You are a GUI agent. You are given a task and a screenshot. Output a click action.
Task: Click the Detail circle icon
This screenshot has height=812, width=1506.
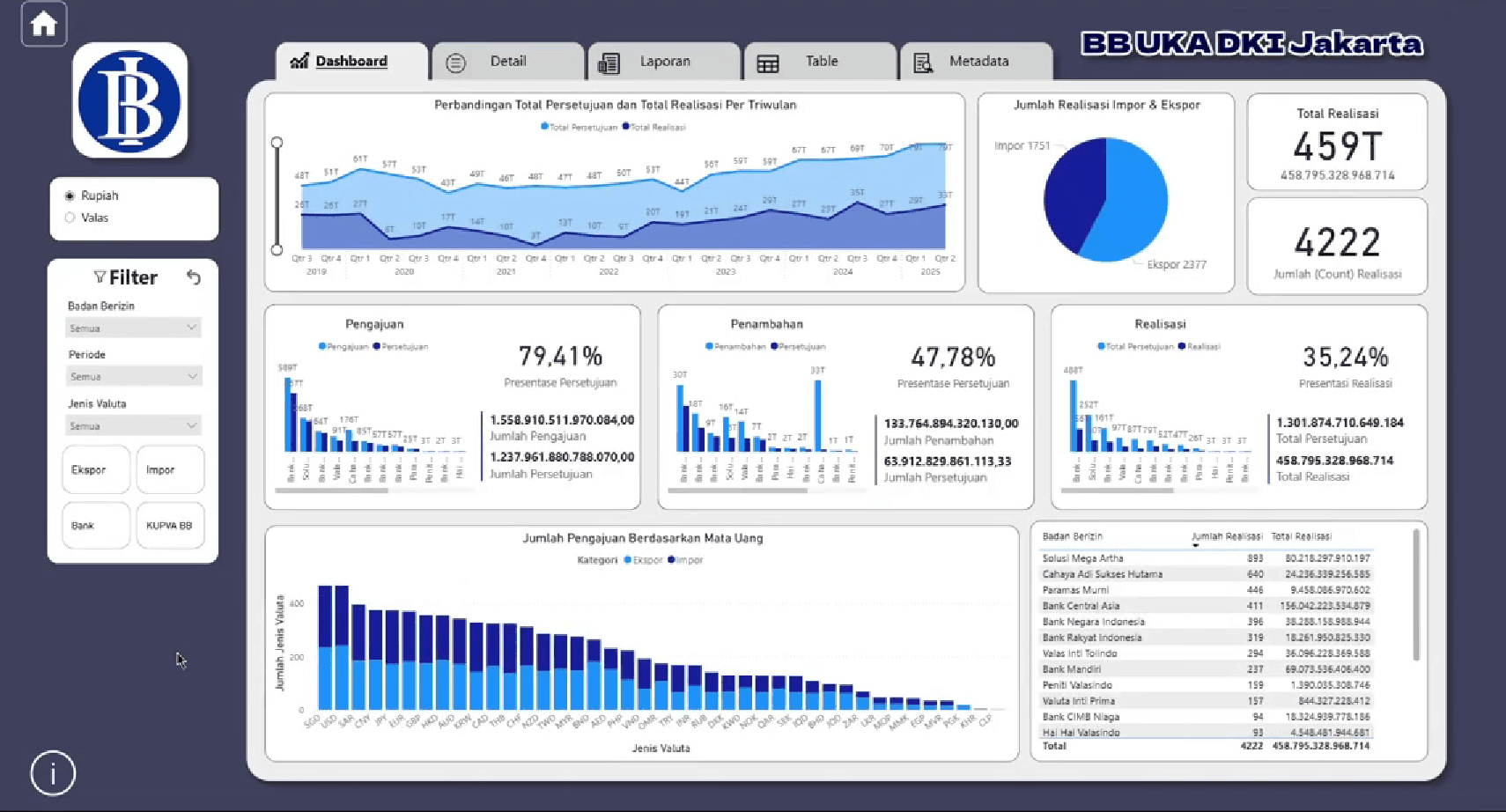point(455,62)
